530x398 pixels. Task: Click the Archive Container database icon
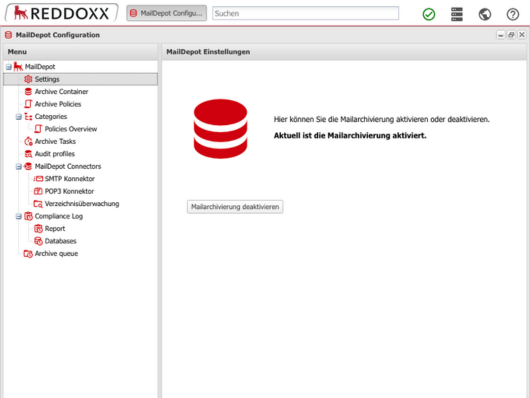(x=28, y=92)
